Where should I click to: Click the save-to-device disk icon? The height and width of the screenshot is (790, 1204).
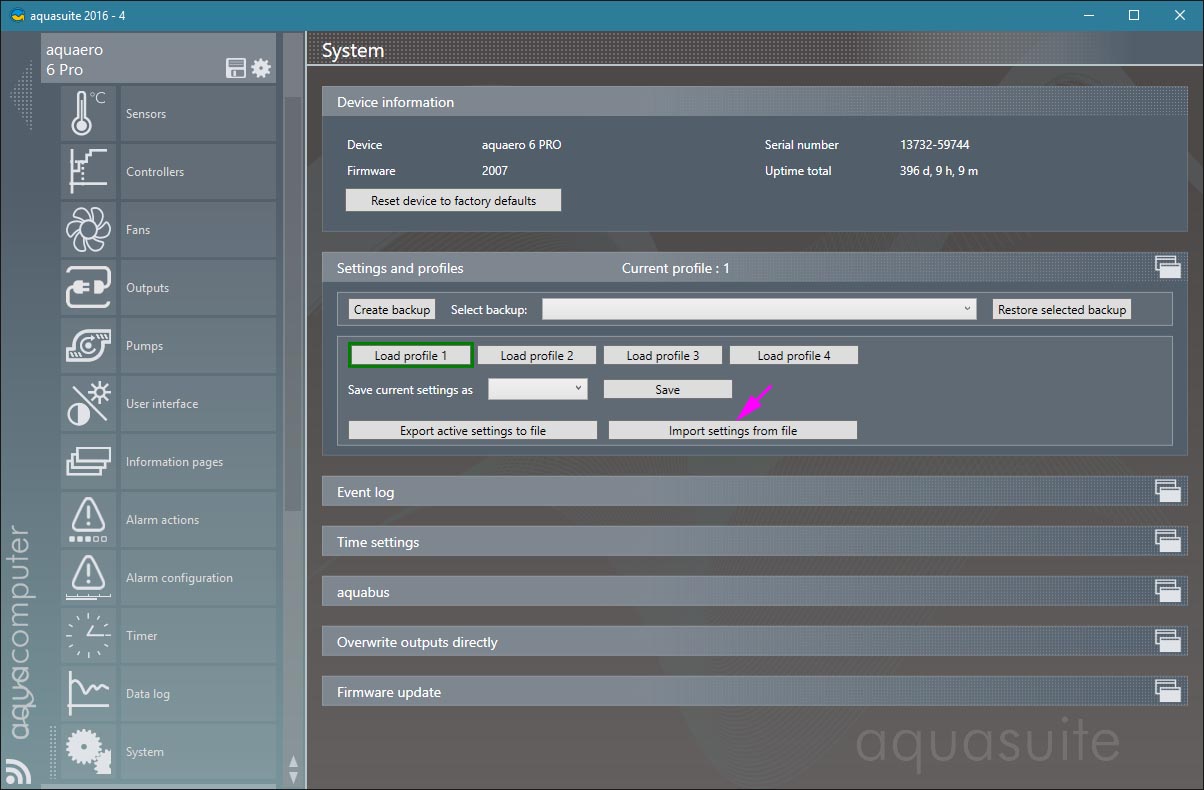point(236,68)
